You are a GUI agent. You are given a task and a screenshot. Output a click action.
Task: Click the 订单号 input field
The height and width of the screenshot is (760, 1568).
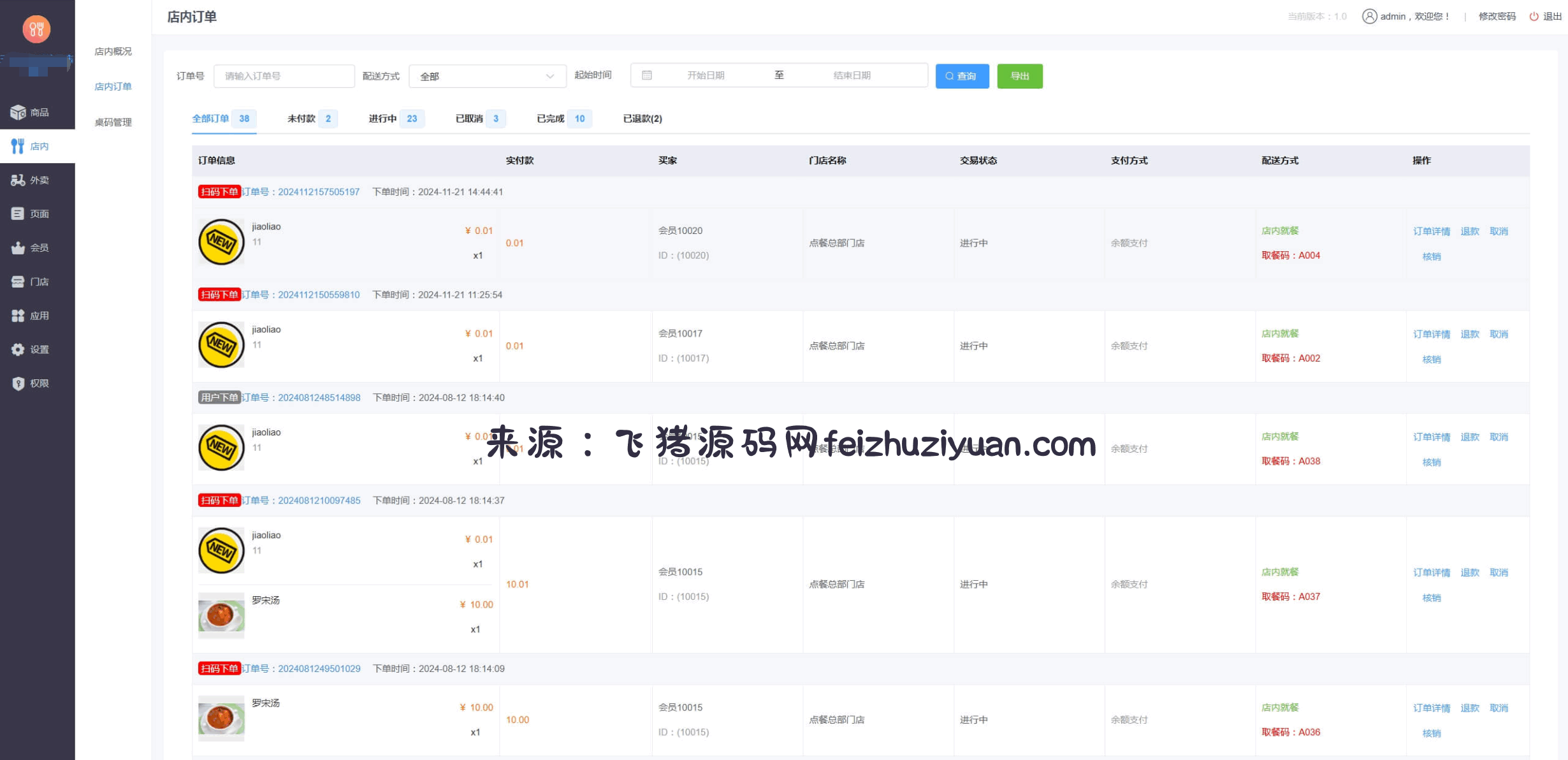284,77
